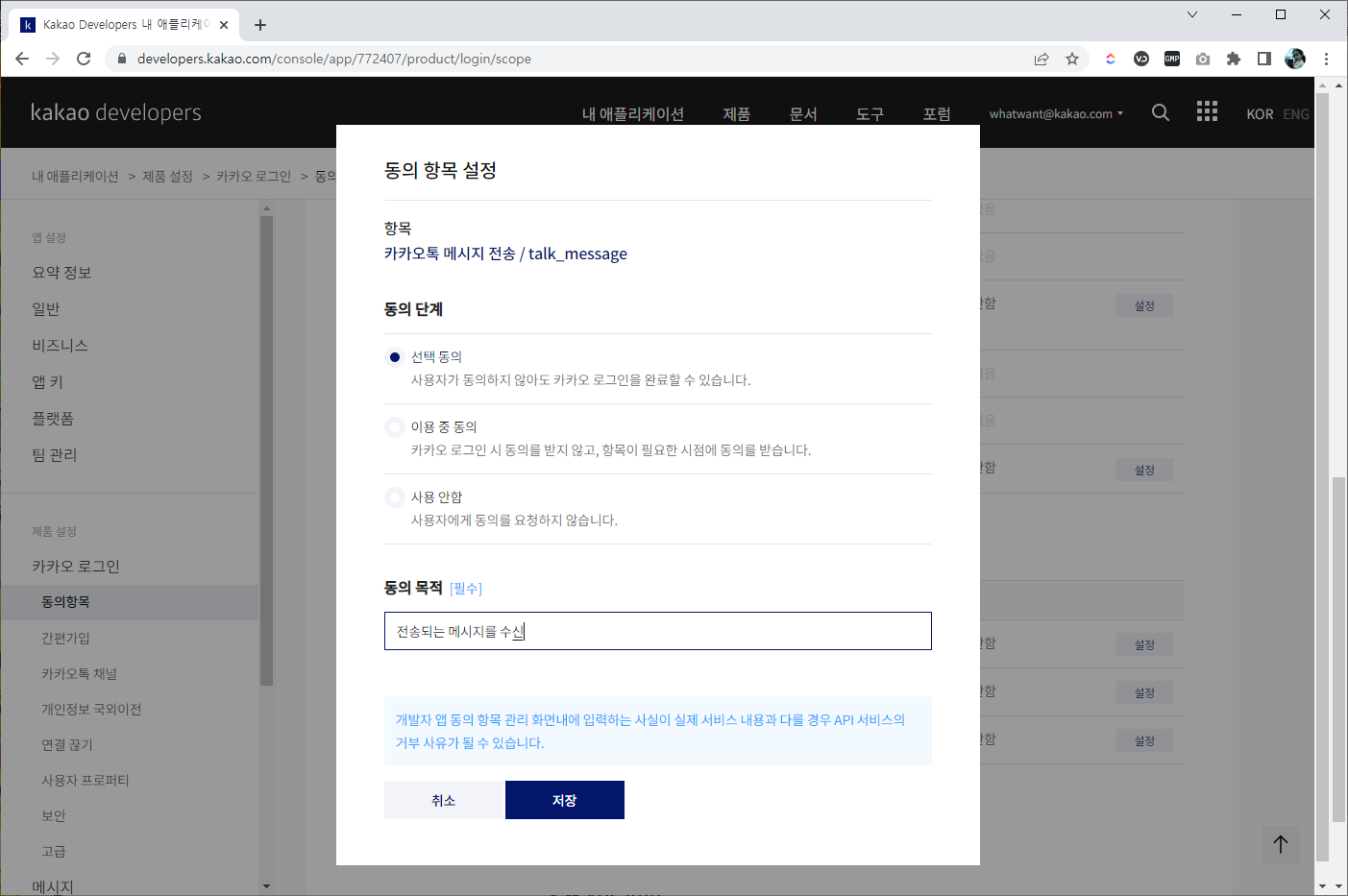
Task: Select the 사용 안함 radio option
Action: [394, 497]
